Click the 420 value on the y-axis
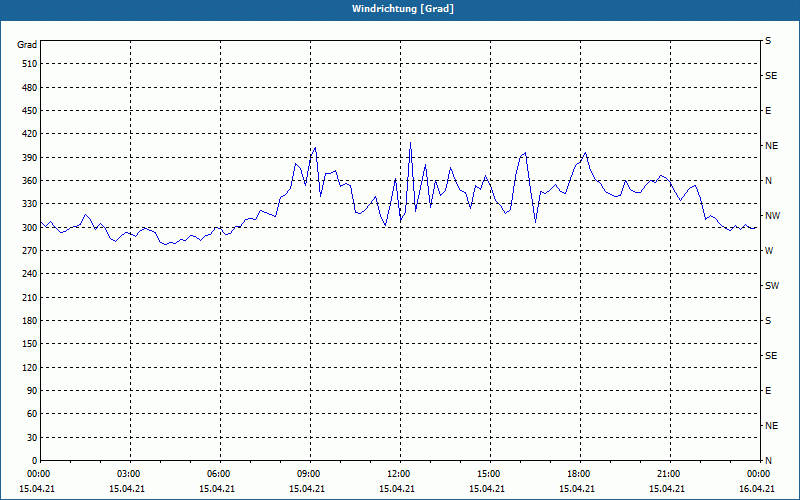The width and height of the screenshot is (800, 500). [28, 134]
